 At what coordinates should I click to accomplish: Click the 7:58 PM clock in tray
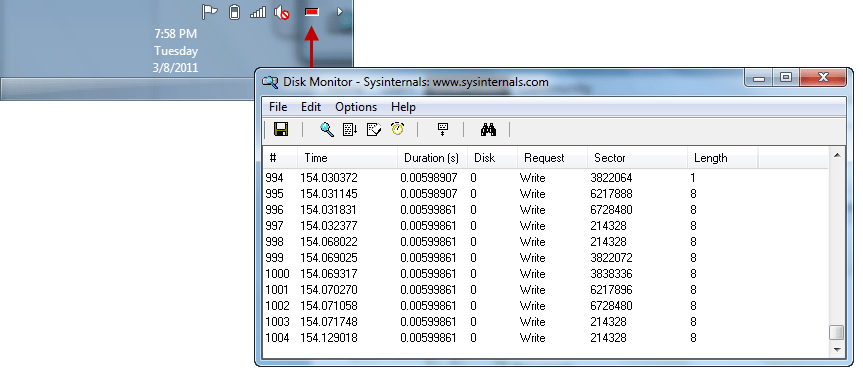point(176,34)
